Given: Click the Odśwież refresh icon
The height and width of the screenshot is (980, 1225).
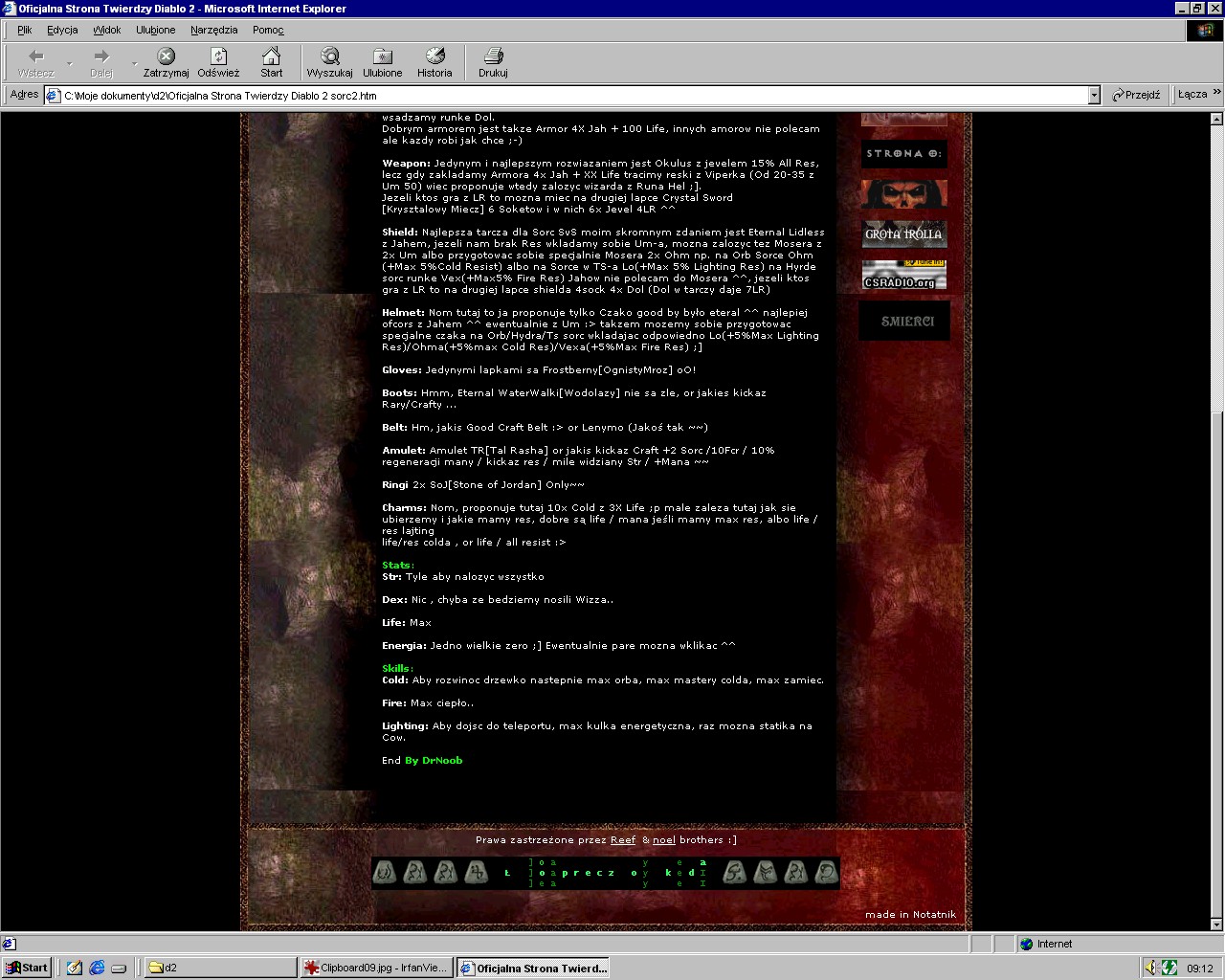Looking at the screenshot, I should coord(218,56).
